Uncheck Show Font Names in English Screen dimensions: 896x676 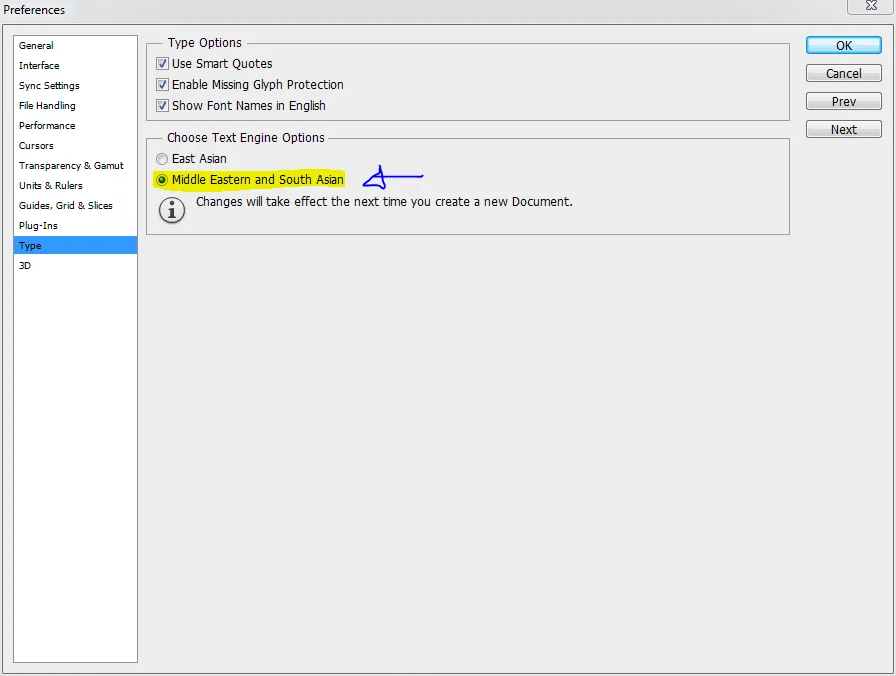pyautogui.click(x=163, y=106)
